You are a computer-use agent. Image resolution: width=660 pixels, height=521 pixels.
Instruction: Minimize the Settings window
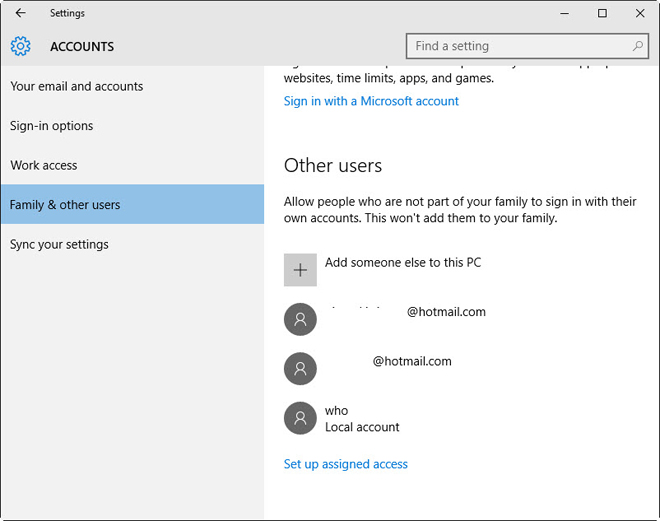[564, 13]
